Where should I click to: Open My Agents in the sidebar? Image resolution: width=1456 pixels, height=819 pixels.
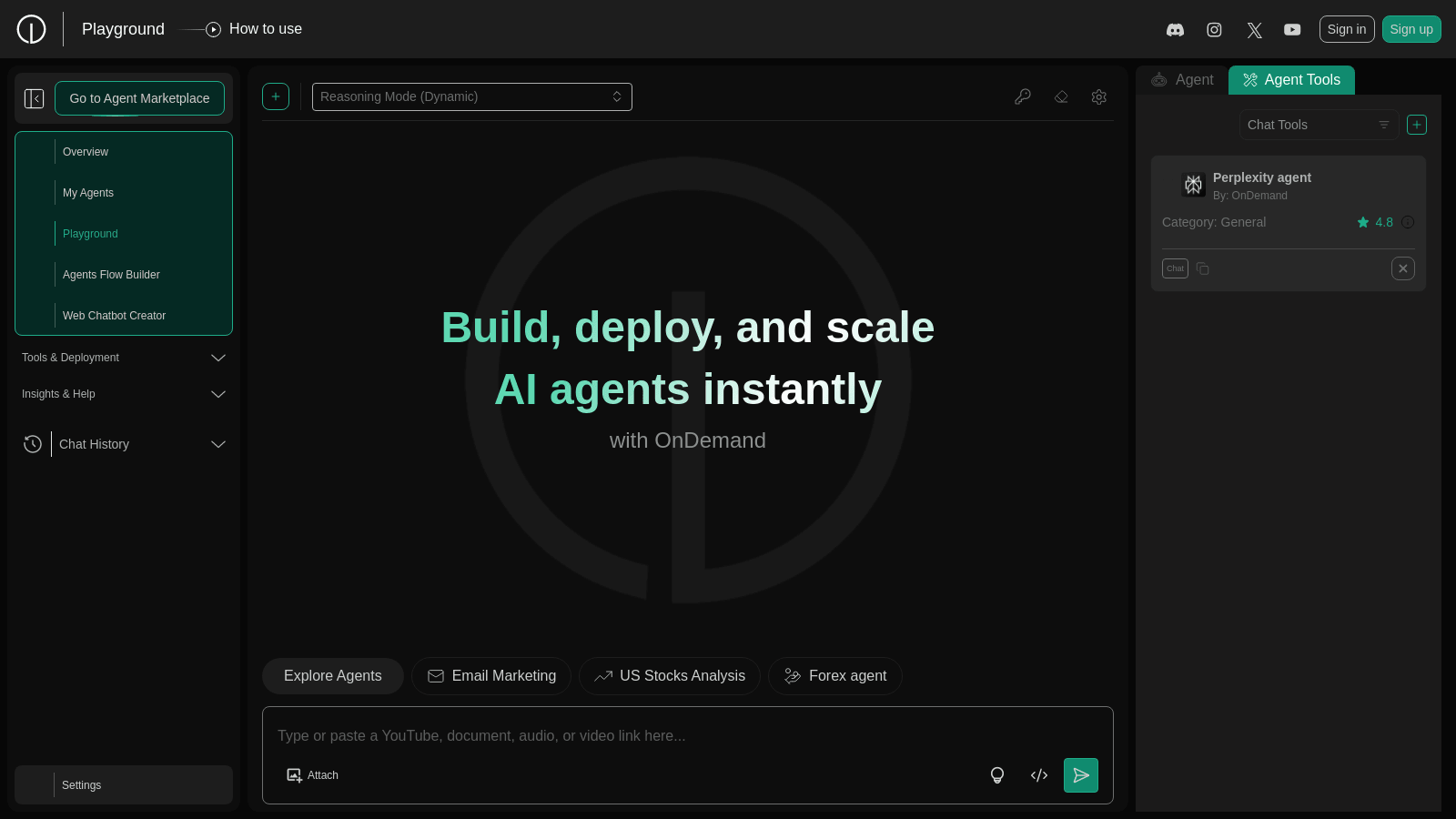point(88,193)
